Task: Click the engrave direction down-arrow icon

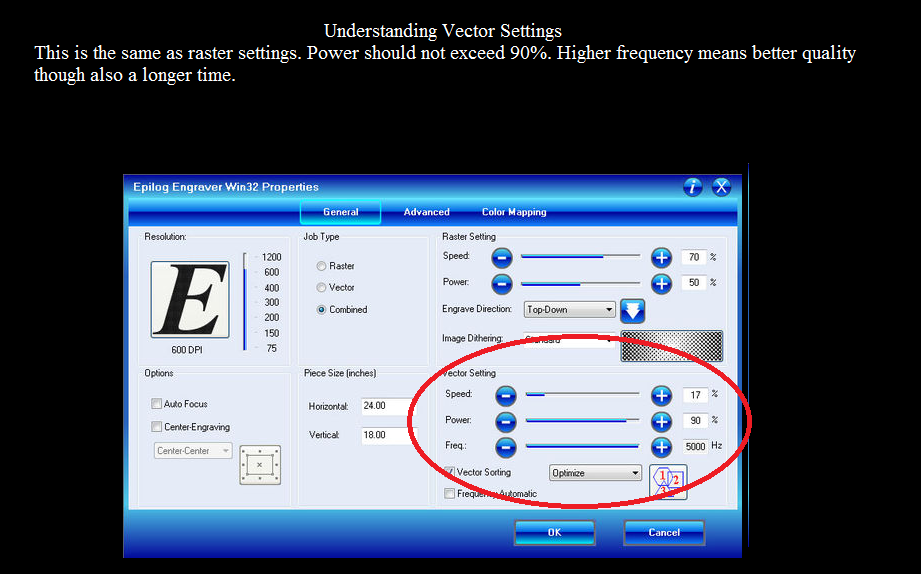Action: 632,311
